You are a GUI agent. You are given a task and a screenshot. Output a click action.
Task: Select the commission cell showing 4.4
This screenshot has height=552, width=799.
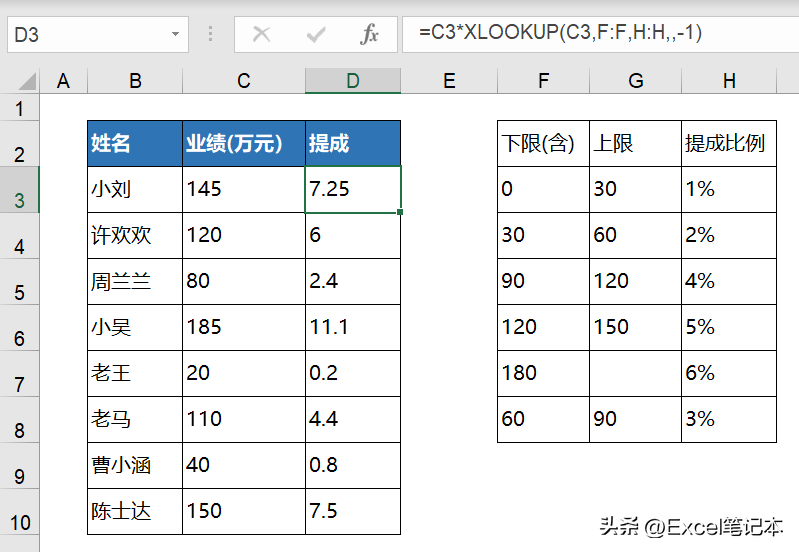(353, 420)
